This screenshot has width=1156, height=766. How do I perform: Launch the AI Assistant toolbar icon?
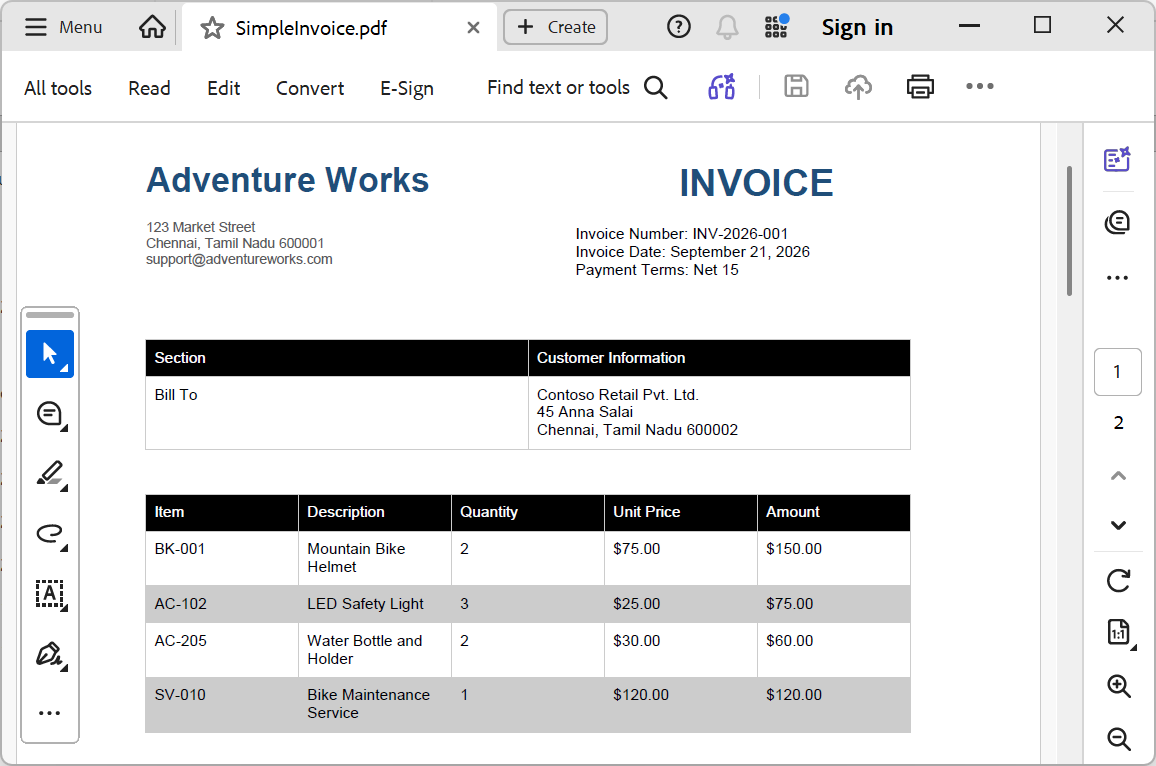722,86
